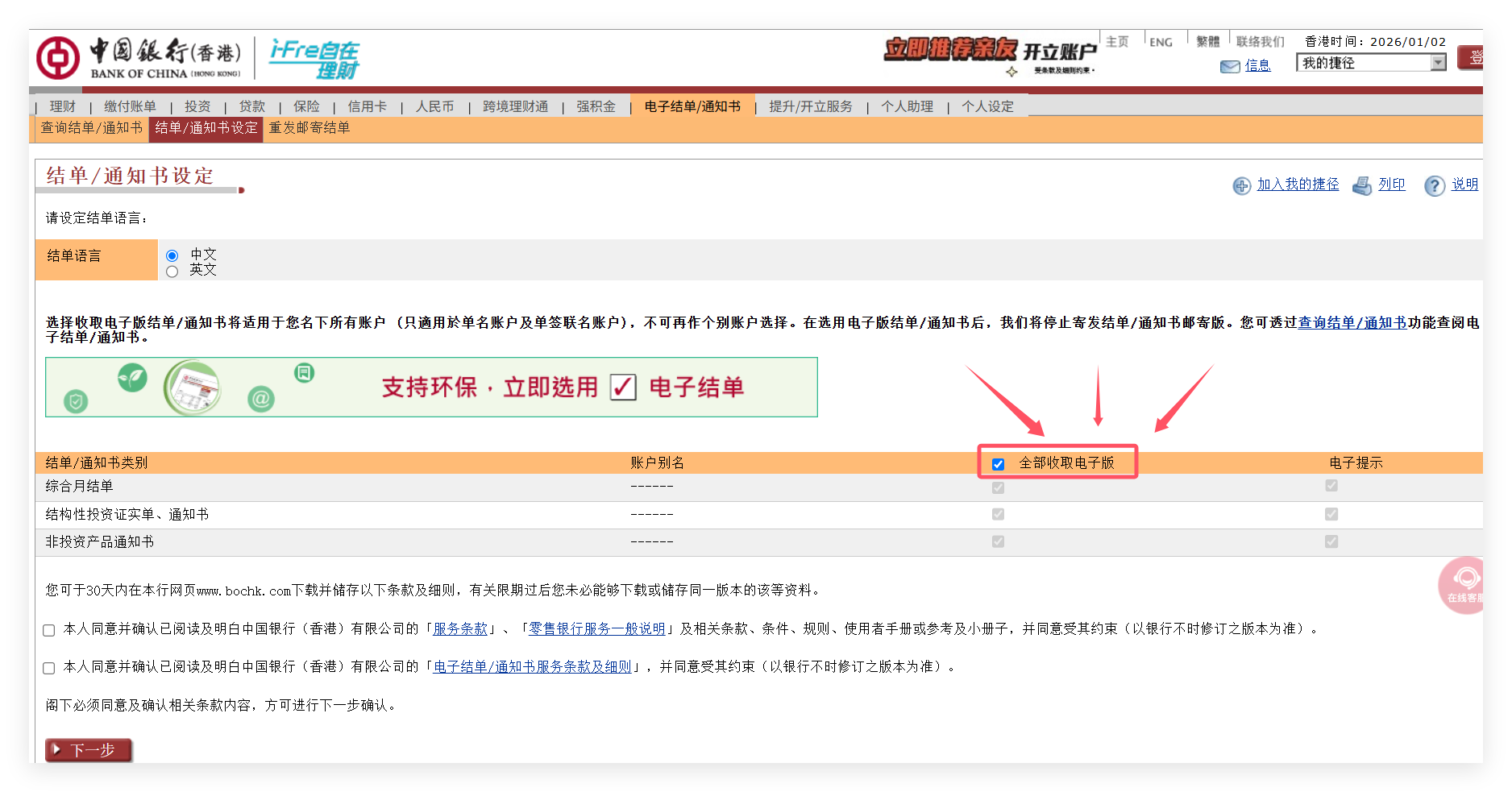Open the 电子结单/通知书 menu
The width and height of the screenshot is (1512, 792).
(692, 106)
